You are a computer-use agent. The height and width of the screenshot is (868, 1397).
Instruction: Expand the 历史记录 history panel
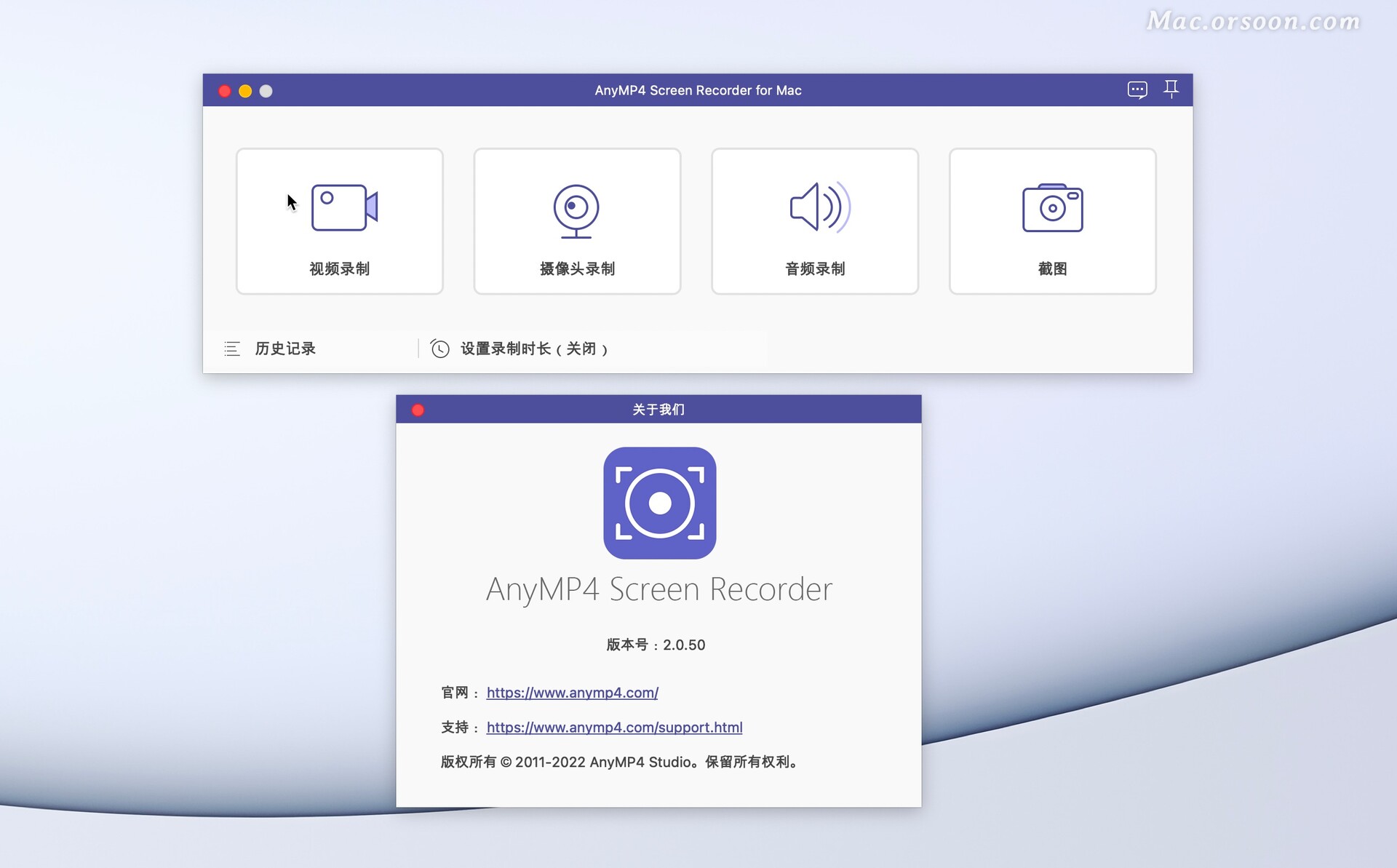[x=284, y=349]
